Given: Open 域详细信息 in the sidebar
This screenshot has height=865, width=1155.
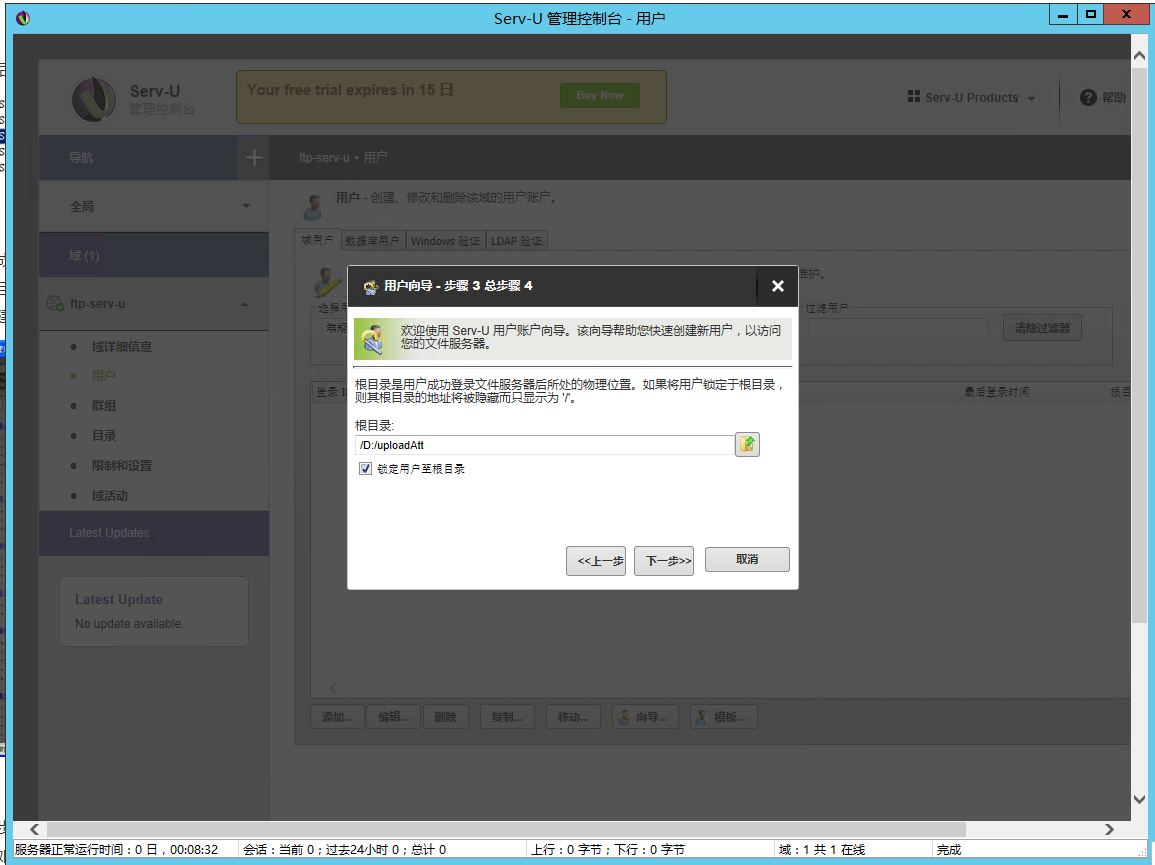Looking at the screenshot, I should click(122, 346).
